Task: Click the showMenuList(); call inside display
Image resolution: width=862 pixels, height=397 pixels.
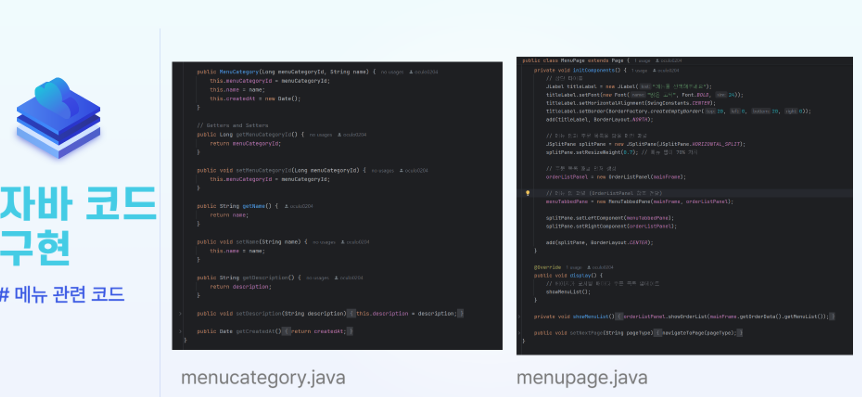Action: coord(568,292)
